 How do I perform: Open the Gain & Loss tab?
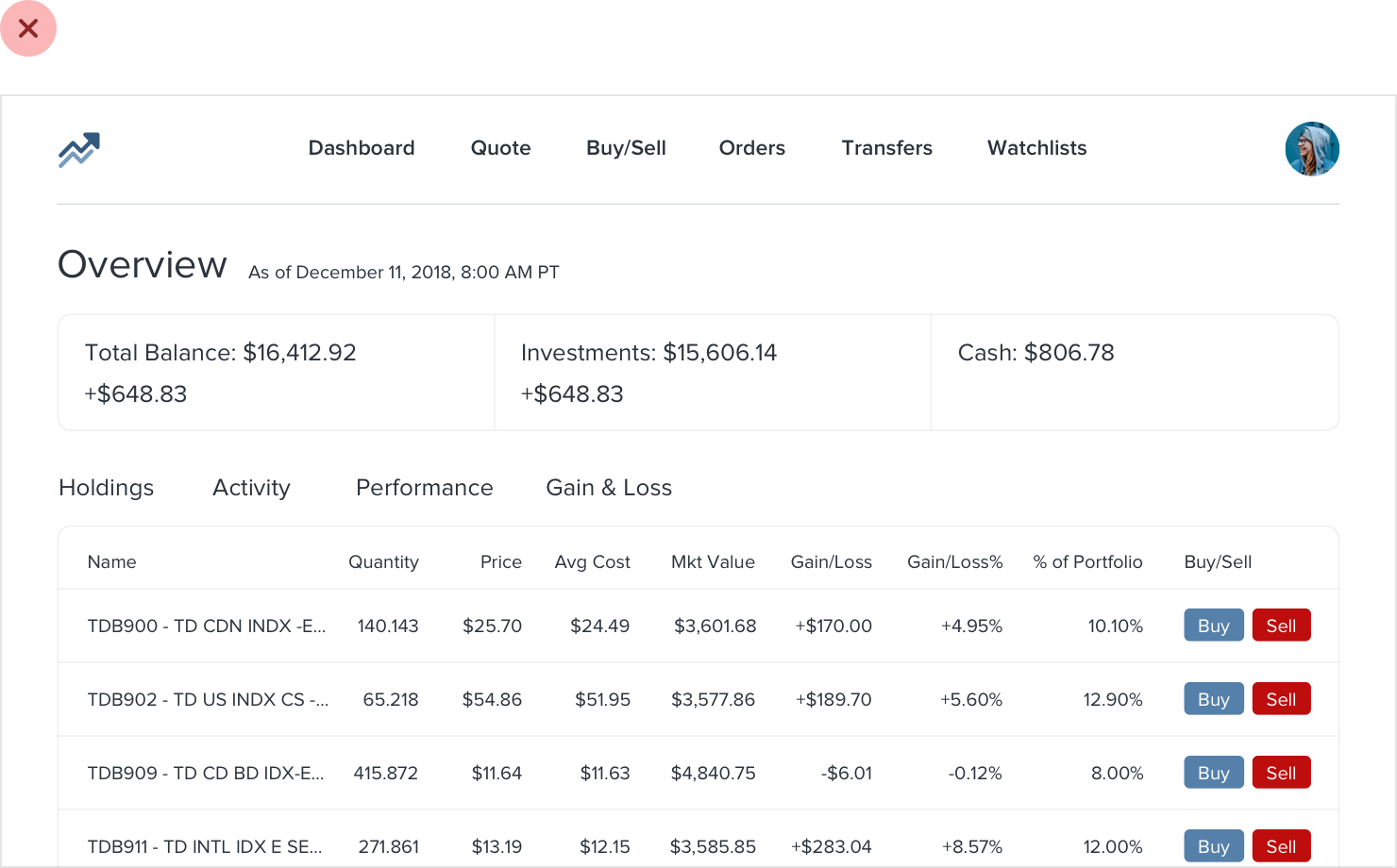(609, 488)
